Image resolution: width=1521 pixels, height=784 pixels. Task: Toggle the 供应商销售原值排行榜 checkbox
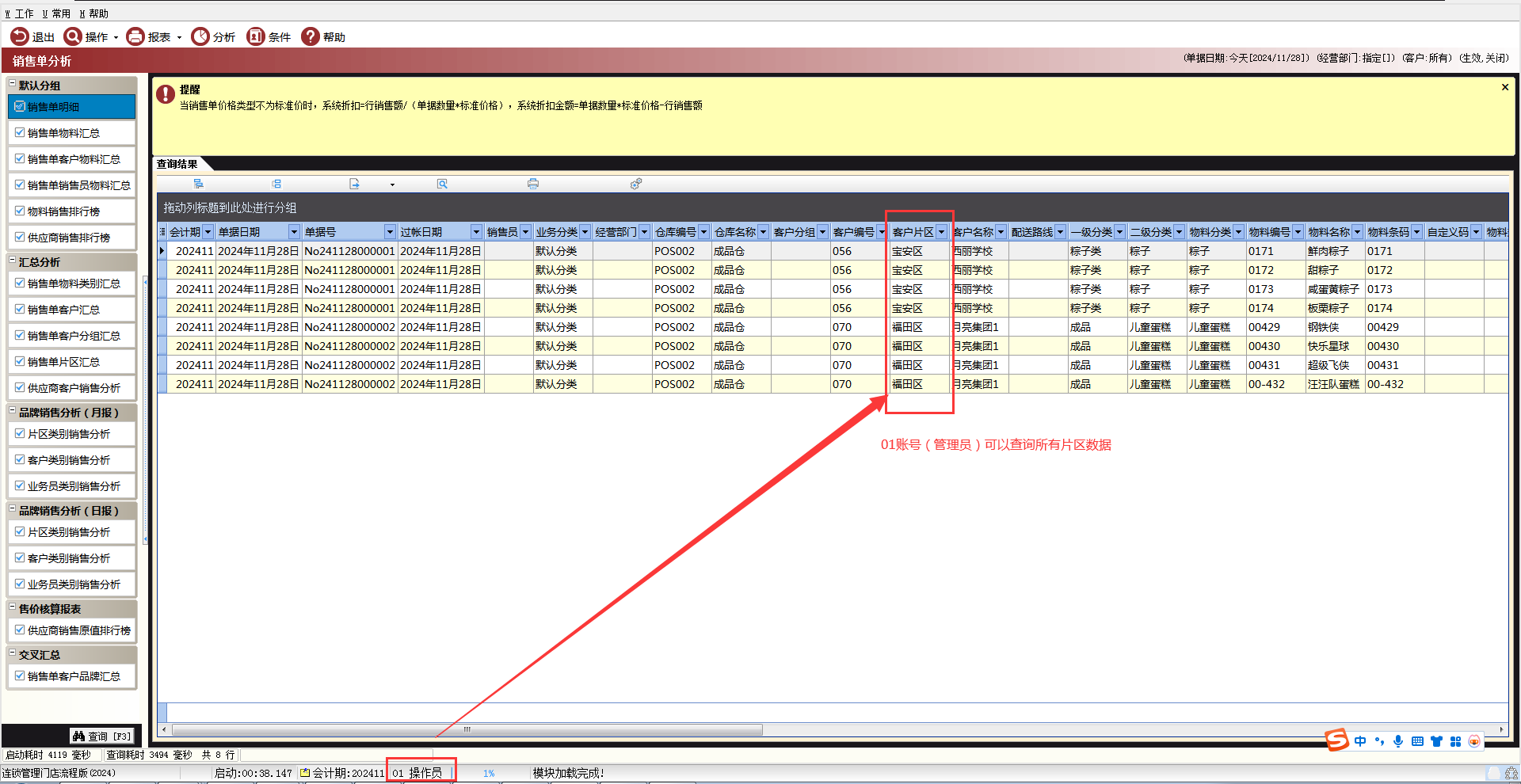(x=20, y=630)
